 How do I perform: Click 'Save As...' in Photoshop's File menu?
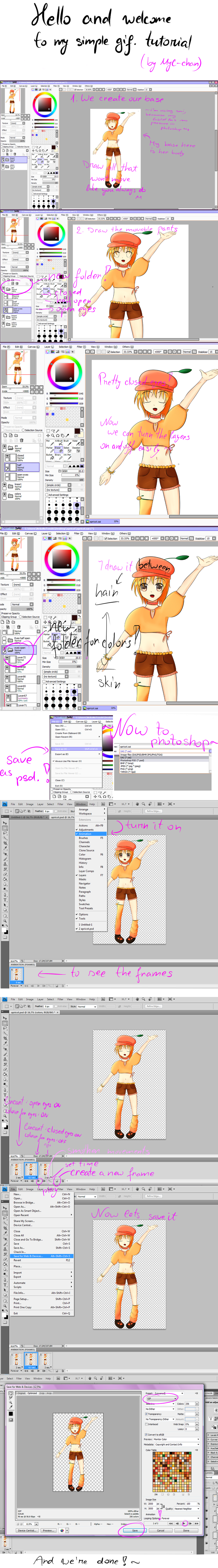(x=41, y=1248)
